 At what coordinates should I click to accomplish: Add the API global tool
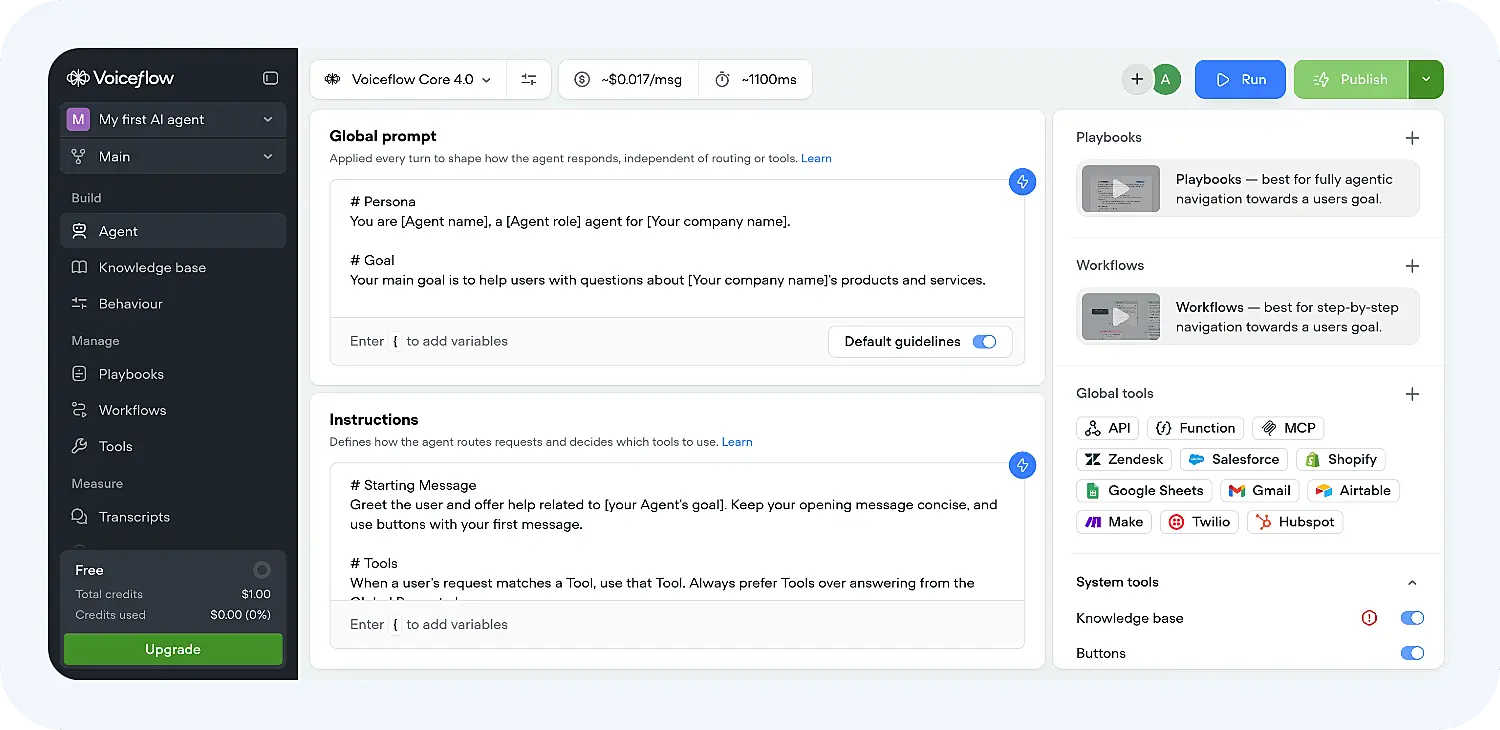pos(1108,428)
